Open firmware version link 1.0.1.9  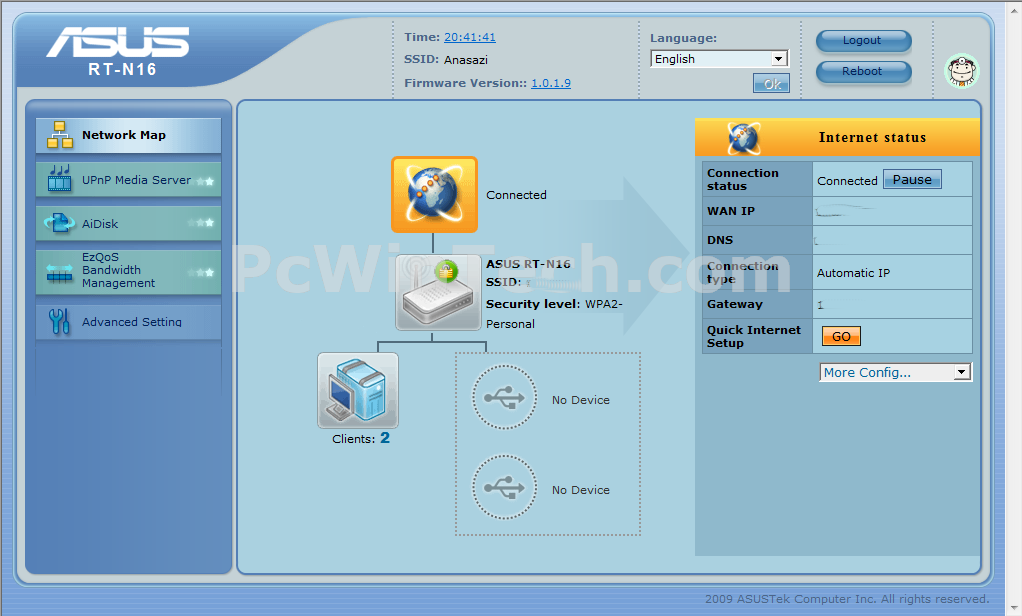551,83
